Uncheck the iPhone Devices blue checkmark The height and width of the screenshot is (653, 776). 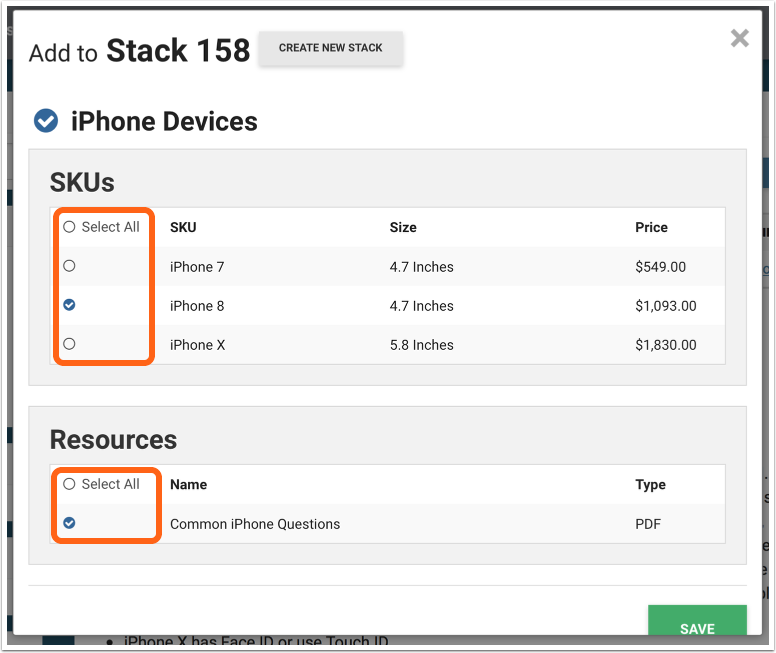[x=46, y=121]
